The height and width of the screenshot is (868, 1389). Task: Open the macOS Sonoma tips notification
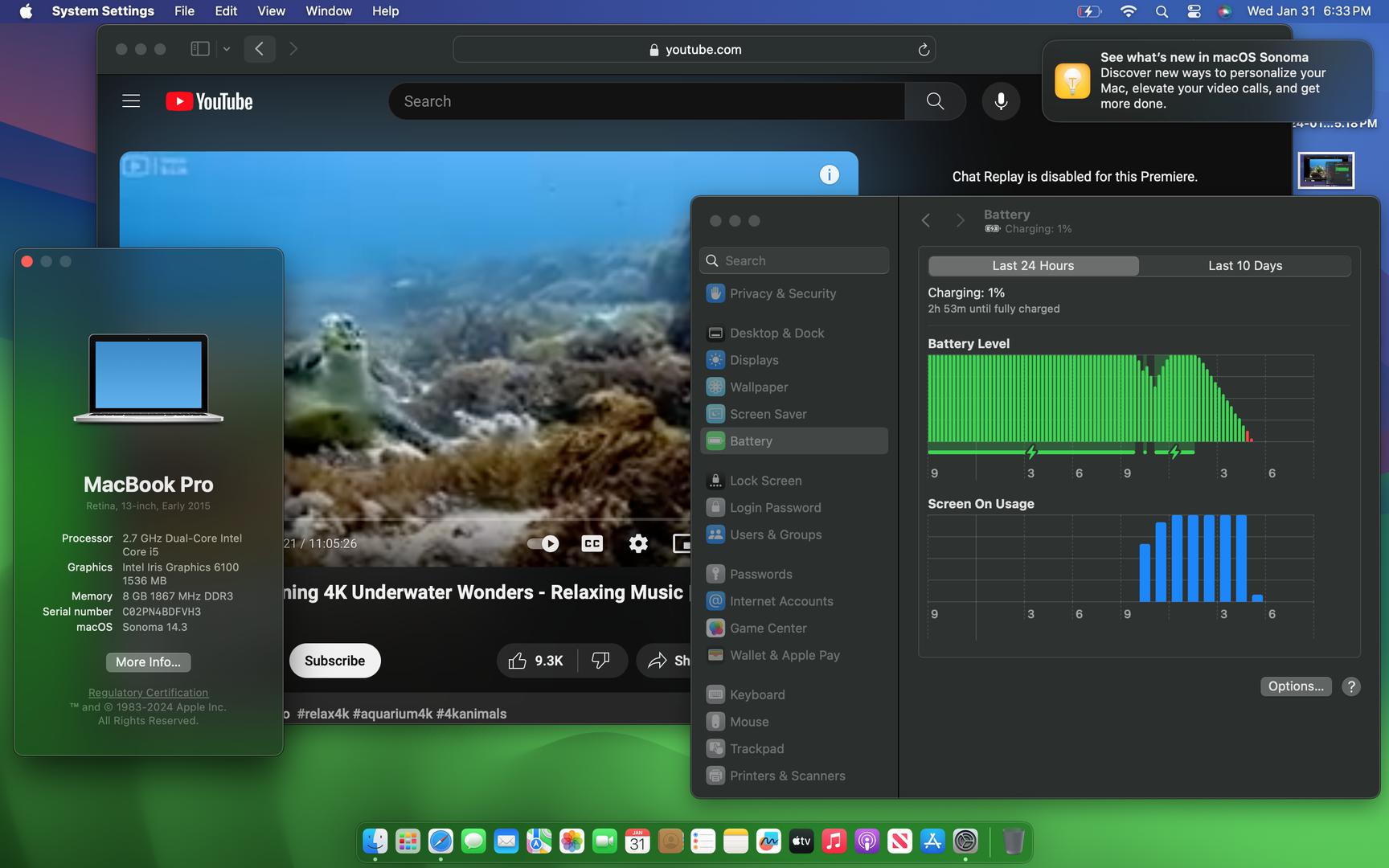[1207, 80]
